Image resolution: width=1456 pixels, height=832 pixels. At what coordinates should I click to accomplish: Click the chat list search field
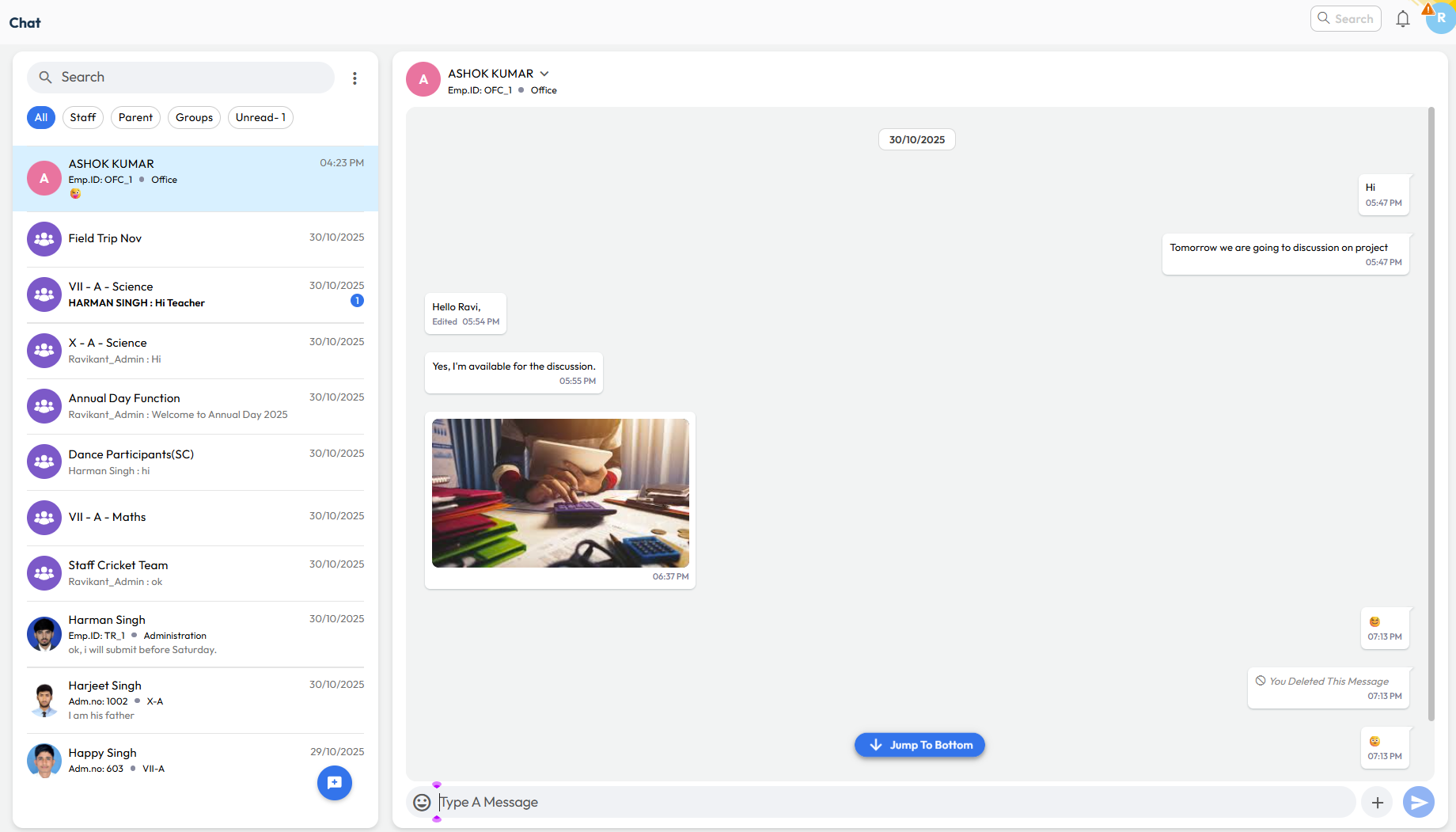190,78
